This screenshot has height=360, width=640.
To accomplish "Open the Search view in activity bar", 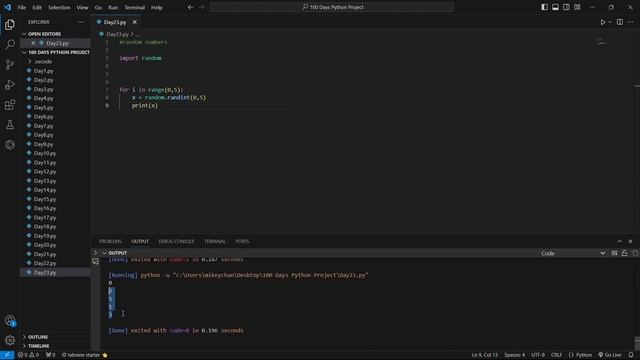I will [10, 44].
